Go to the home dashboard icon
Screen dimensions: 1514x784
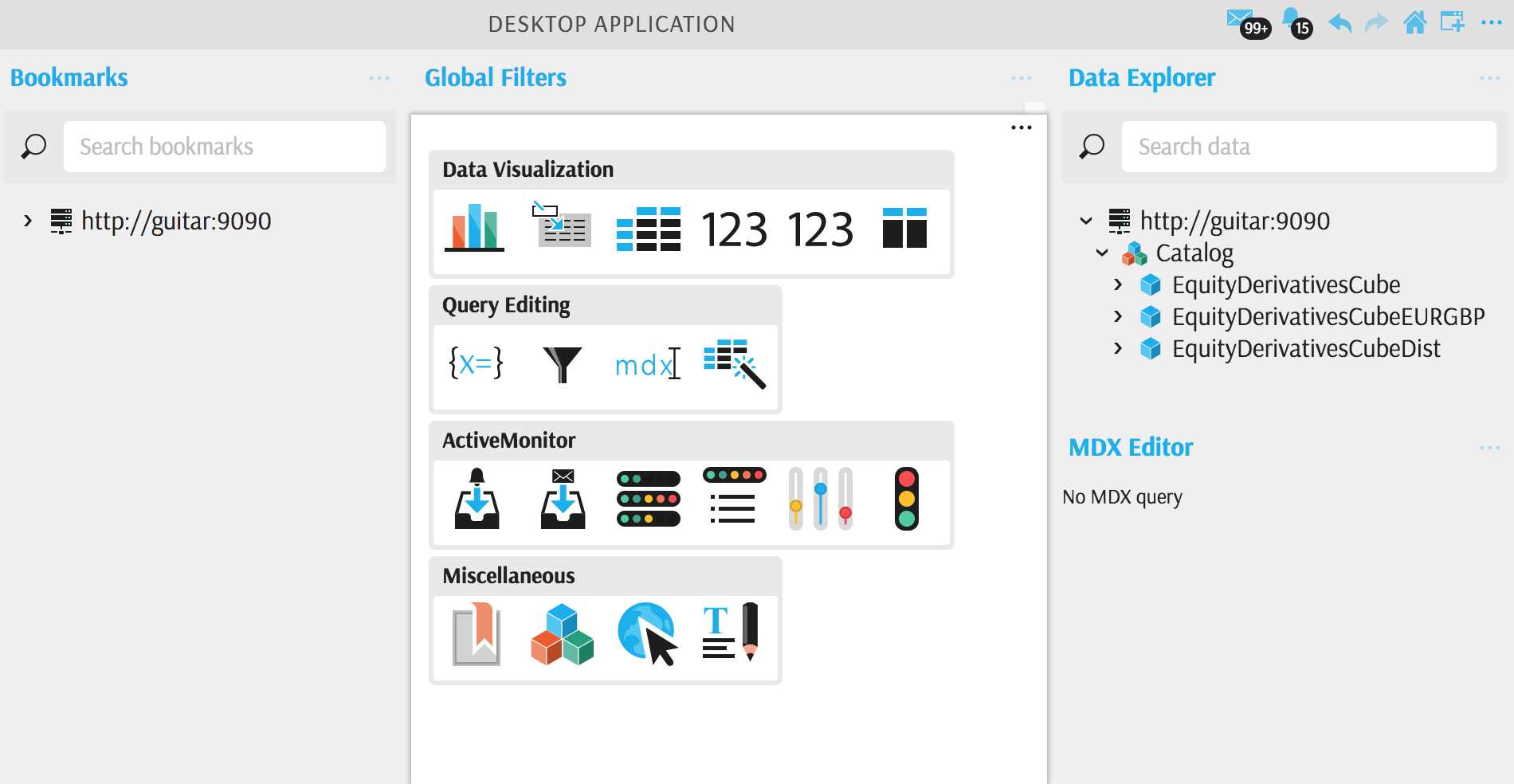(x=1415, y=22)
